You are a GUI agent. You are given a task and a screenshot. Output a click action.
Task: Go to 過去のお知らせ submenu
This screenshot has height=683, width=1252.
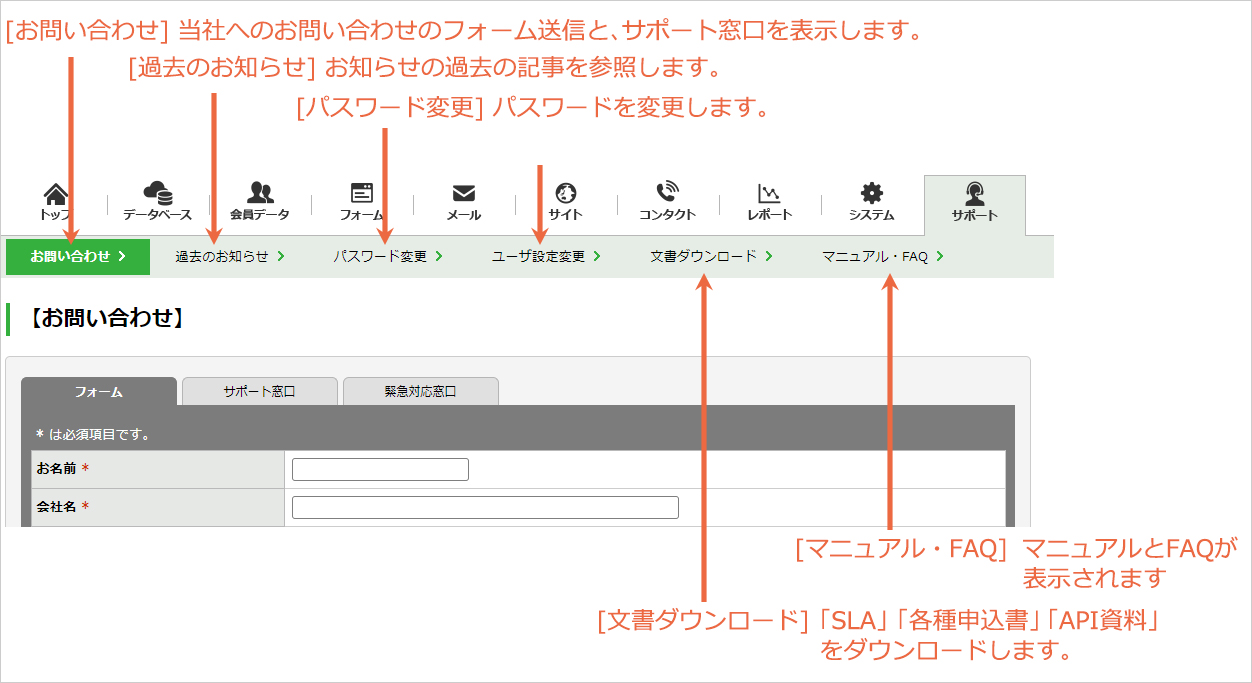pos(230,256)
